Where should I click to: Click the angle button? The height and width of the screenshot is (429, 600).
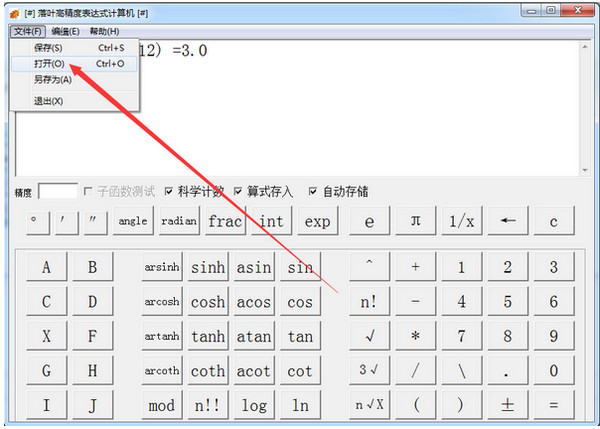click(x=133, y=221)
